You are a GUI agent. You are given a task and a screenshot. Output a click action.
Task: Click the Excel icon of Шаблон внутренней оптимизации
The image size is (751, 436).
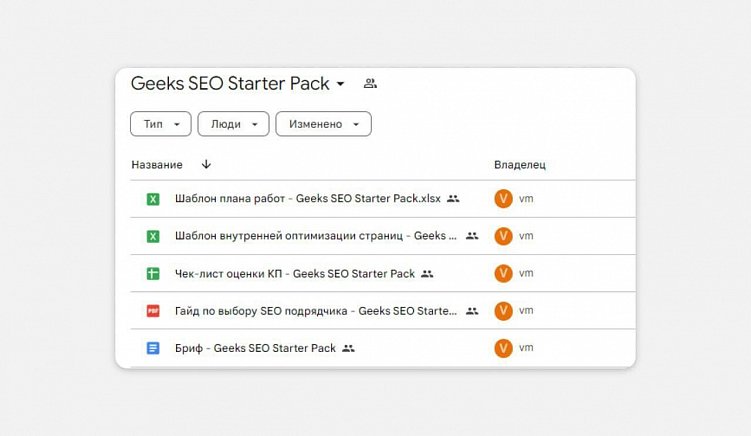[153, 236]
